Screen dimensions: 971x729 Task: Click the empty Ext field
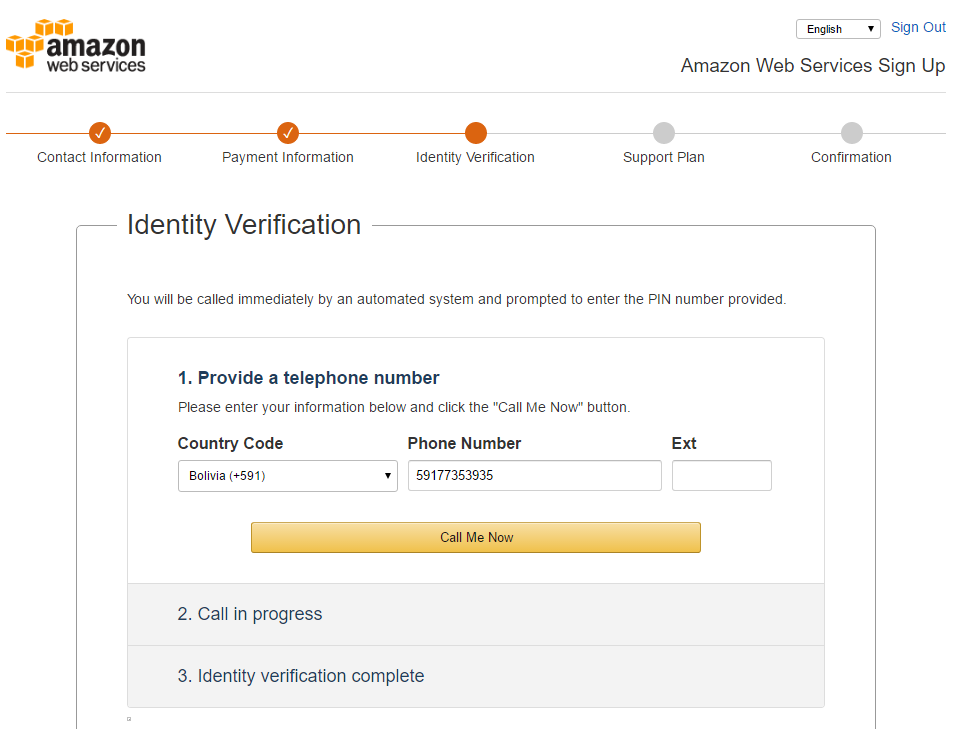721,475
